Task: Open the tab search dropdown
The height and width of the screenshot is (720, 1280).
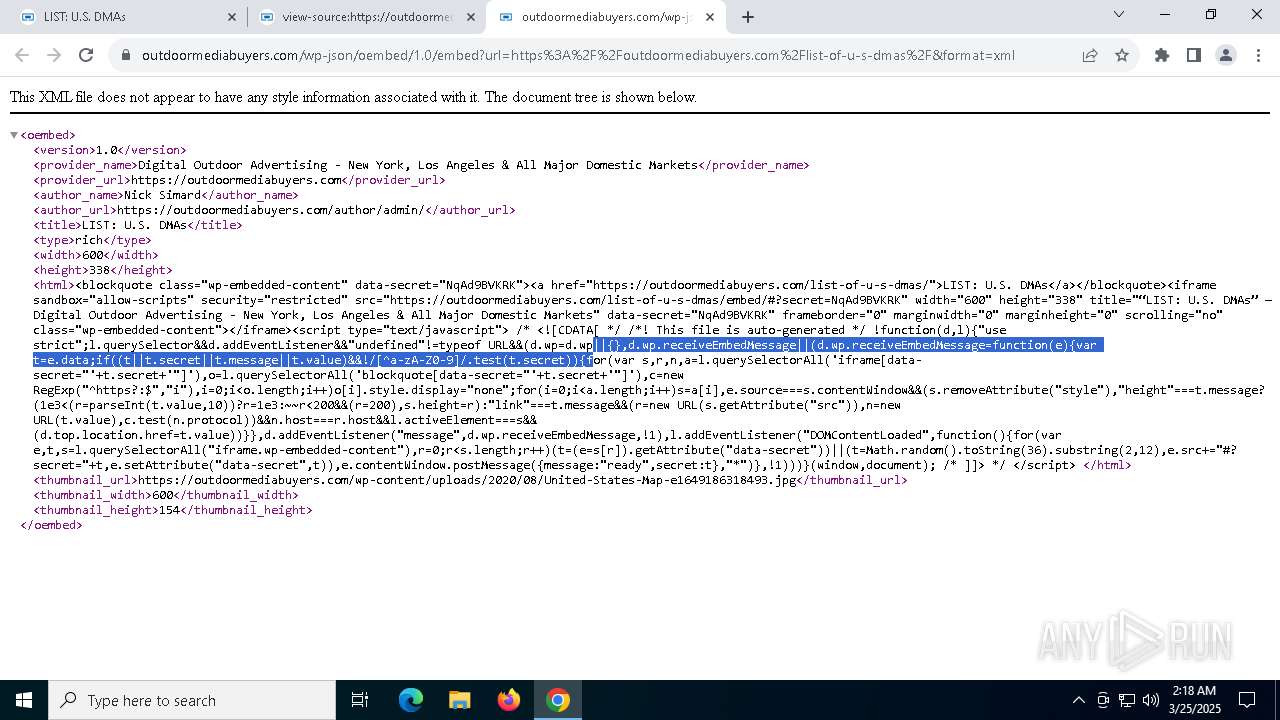Action: (x=1119, y=15)
